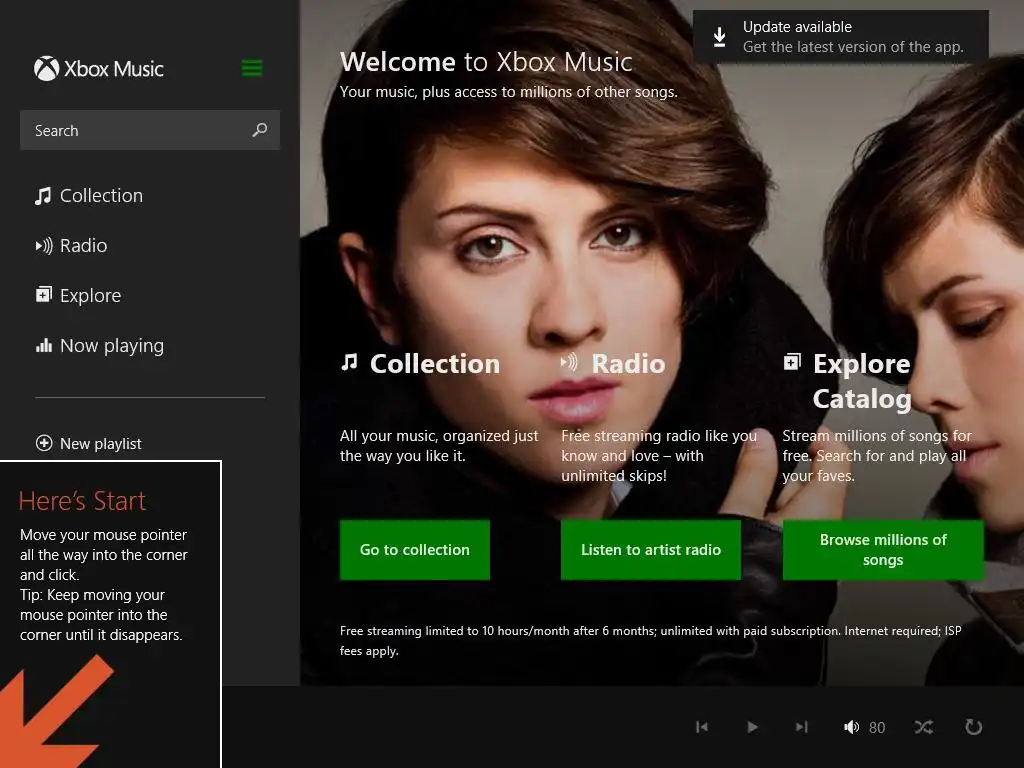The height and width of the screenshot is (768, 1024).
Task: Click the Explore Catalog heading
Action: pyautogui.click(x=862, y=381)
